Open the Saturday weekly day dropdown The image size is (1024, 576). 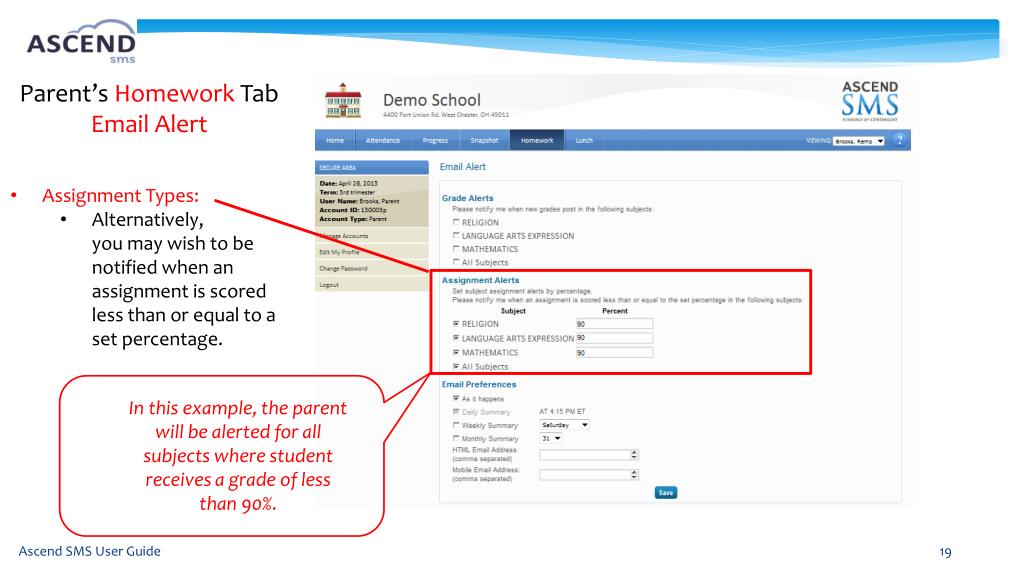[564, 425]
